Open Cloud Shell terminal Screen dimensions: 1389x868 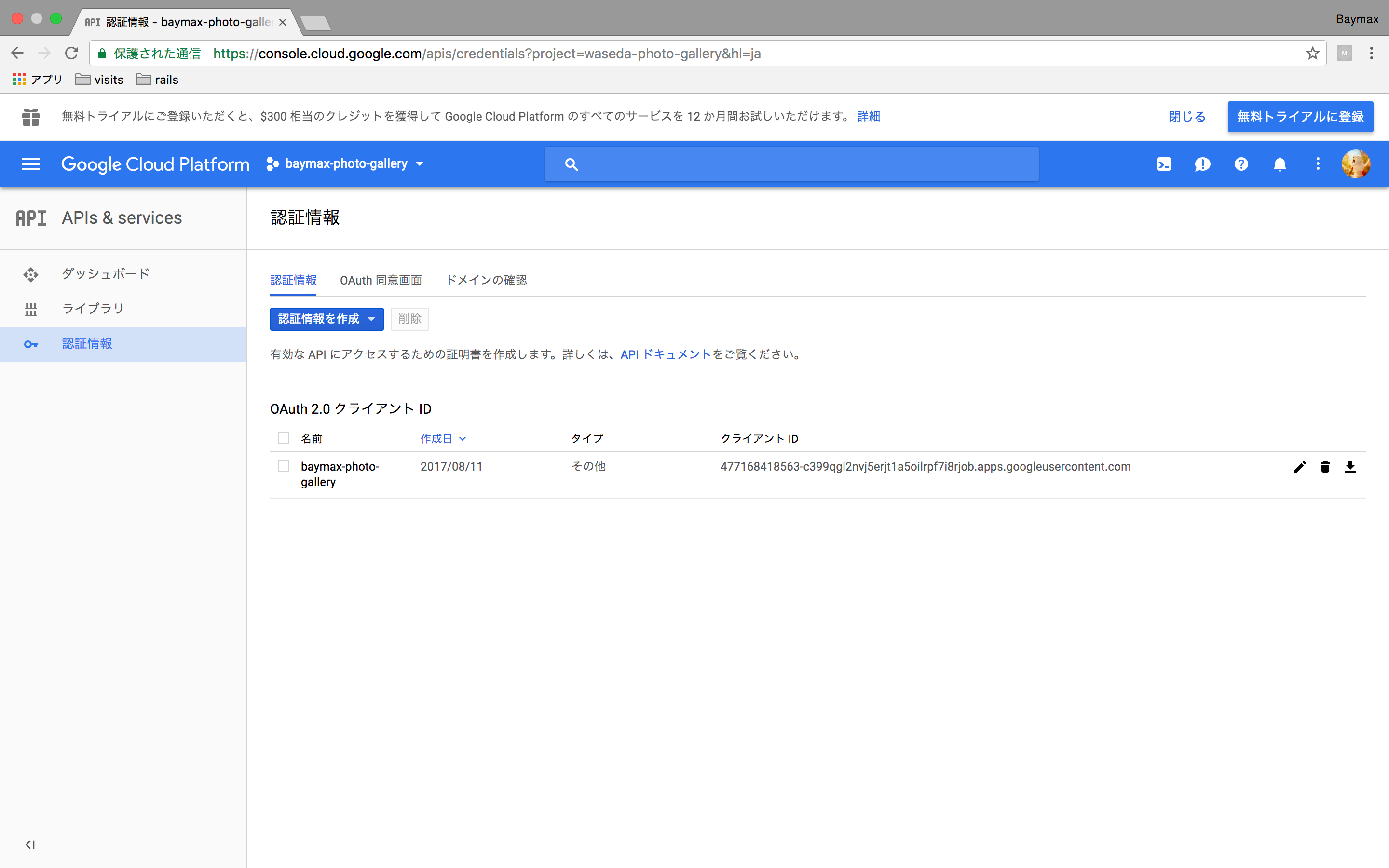tap(1164, 163)
